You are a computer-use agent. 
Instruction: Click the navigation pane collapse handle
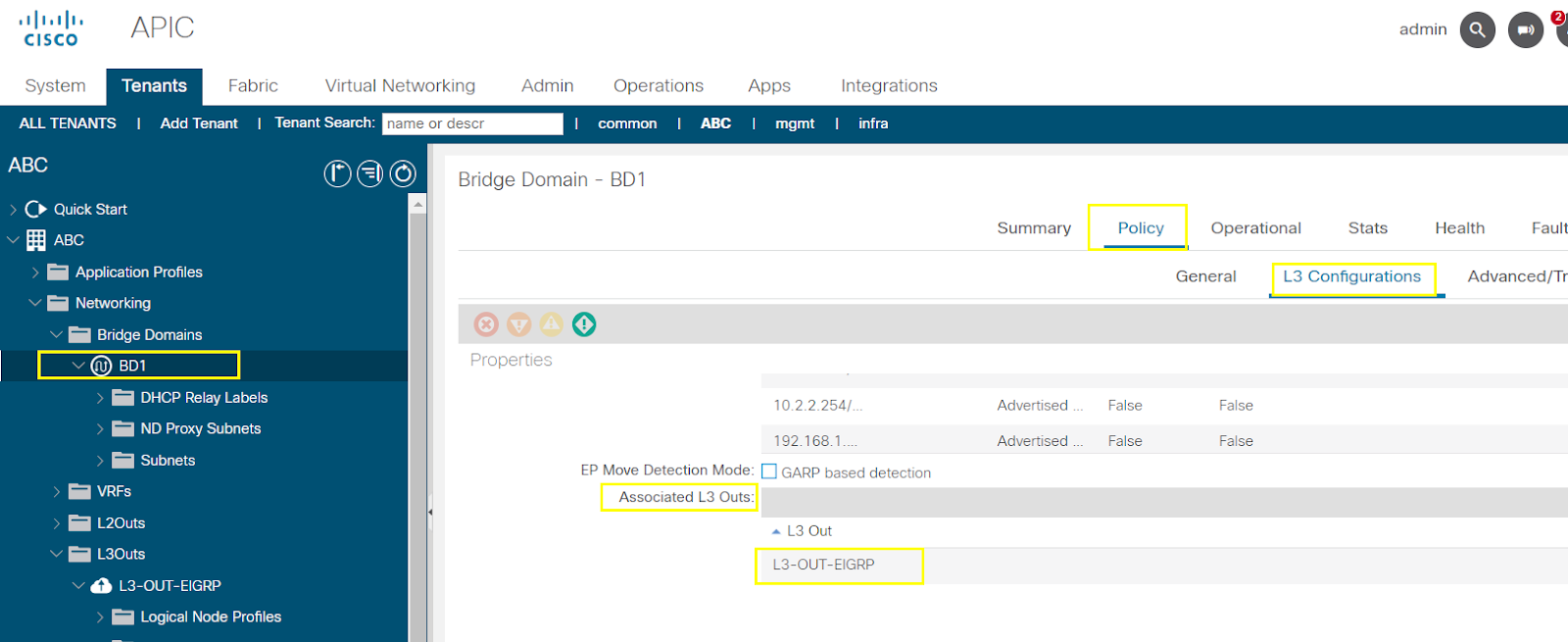coord(430,512)
